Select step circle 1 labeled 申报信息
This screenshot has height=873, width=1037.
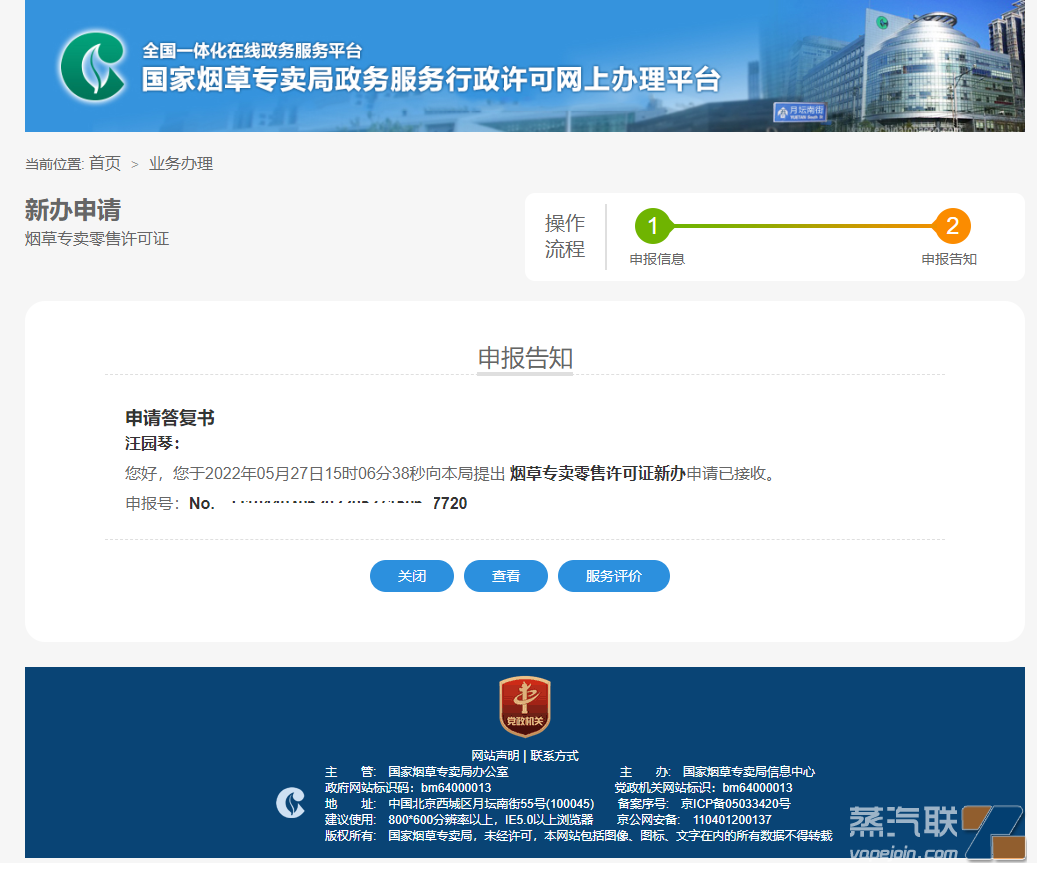(654, 226)
